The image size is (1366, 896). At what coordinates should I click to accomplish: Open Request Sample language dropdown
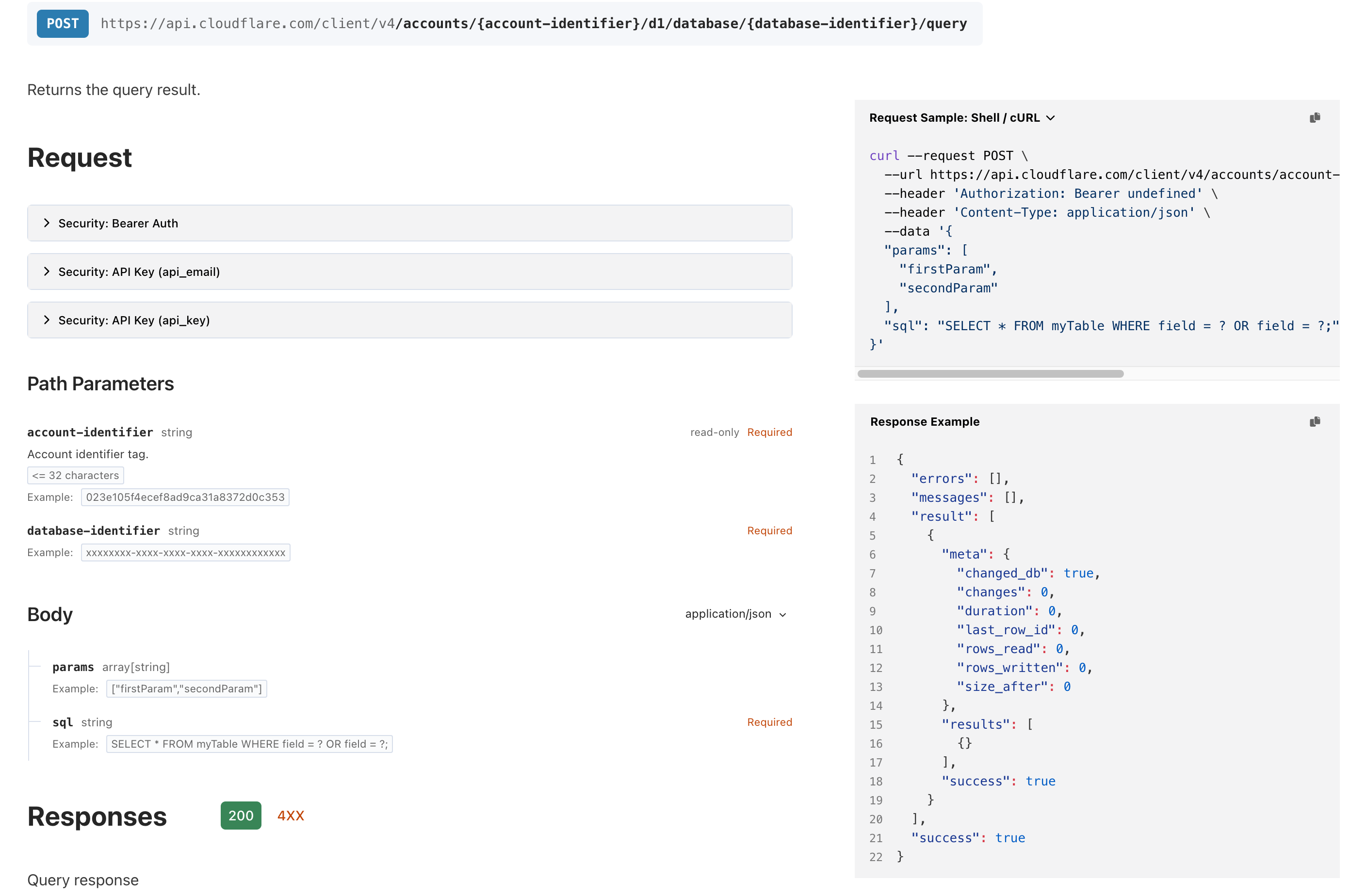962,118
